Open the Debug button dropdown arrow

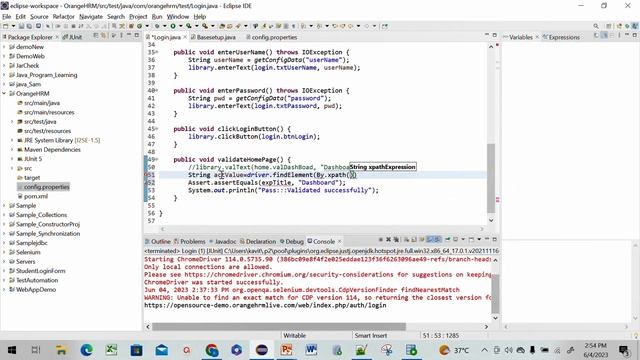tap(164, 26)
